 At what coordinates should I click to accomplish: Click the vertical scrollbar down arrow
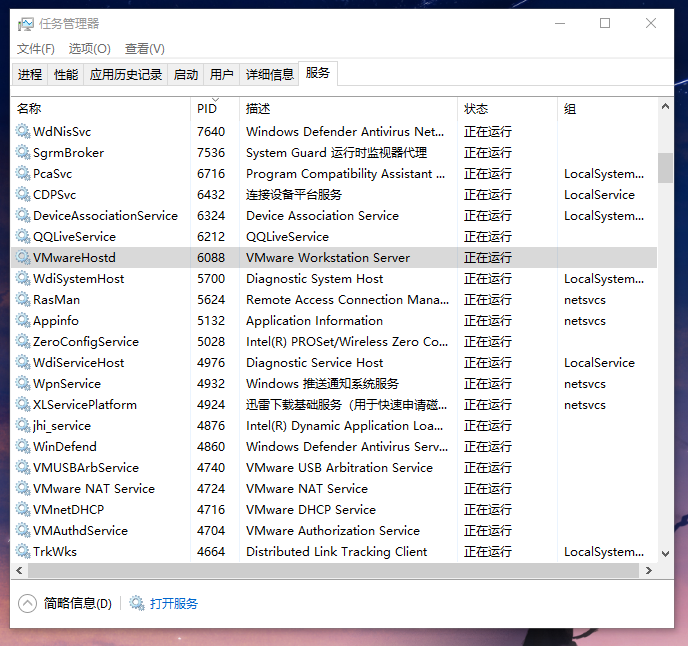click(665, 554)
